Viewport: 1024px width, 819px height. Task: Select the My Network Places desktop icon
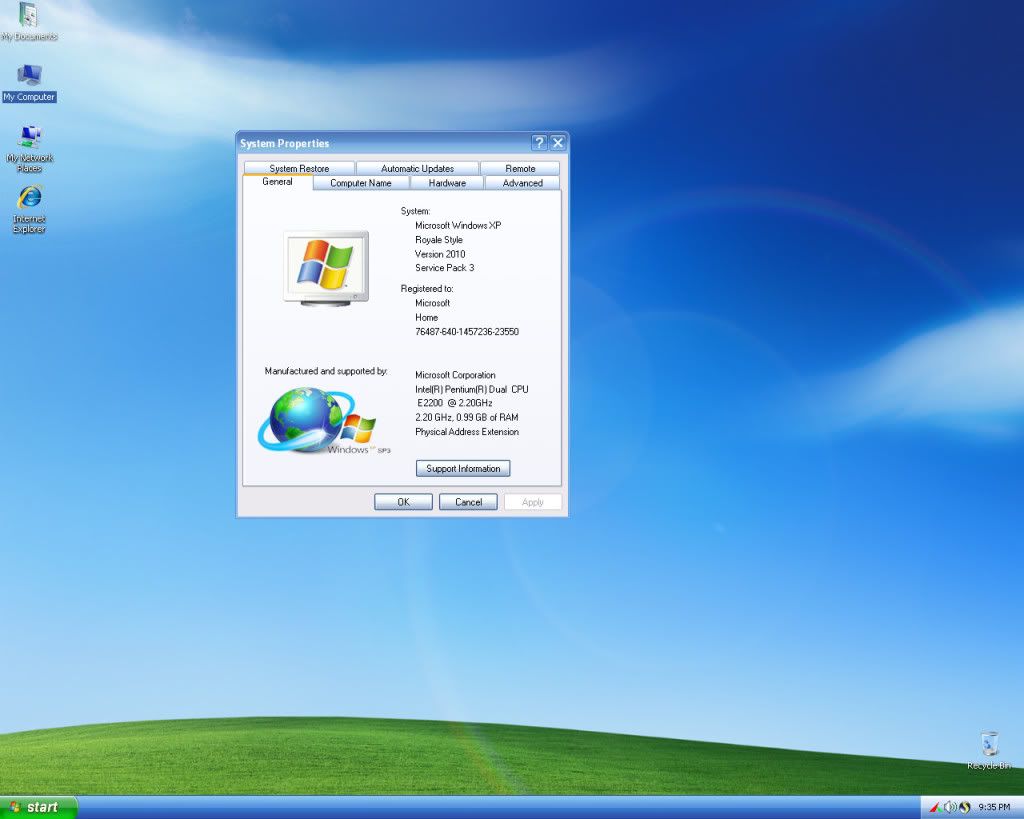pyautogui.click(x=29, y=149)
